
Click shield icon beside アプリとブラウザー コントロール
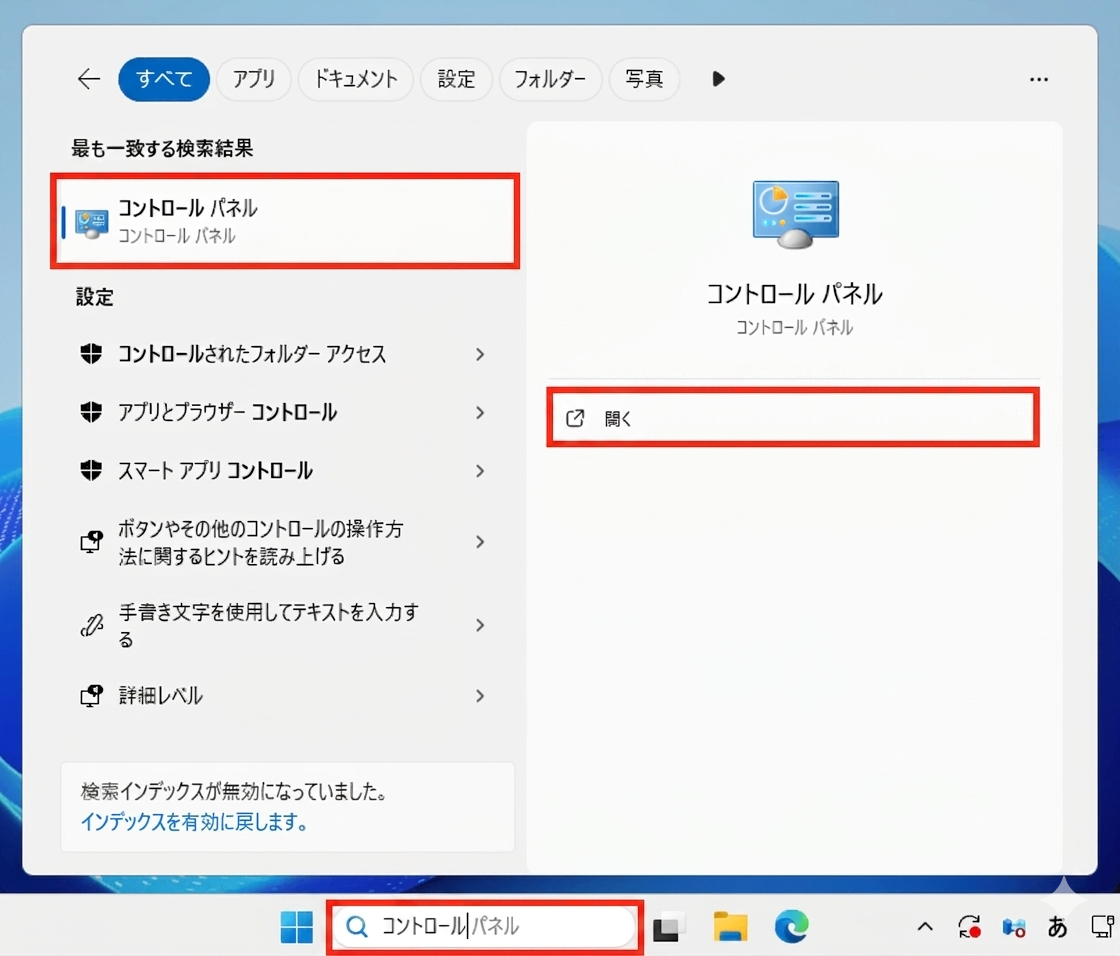coord(91,412)
